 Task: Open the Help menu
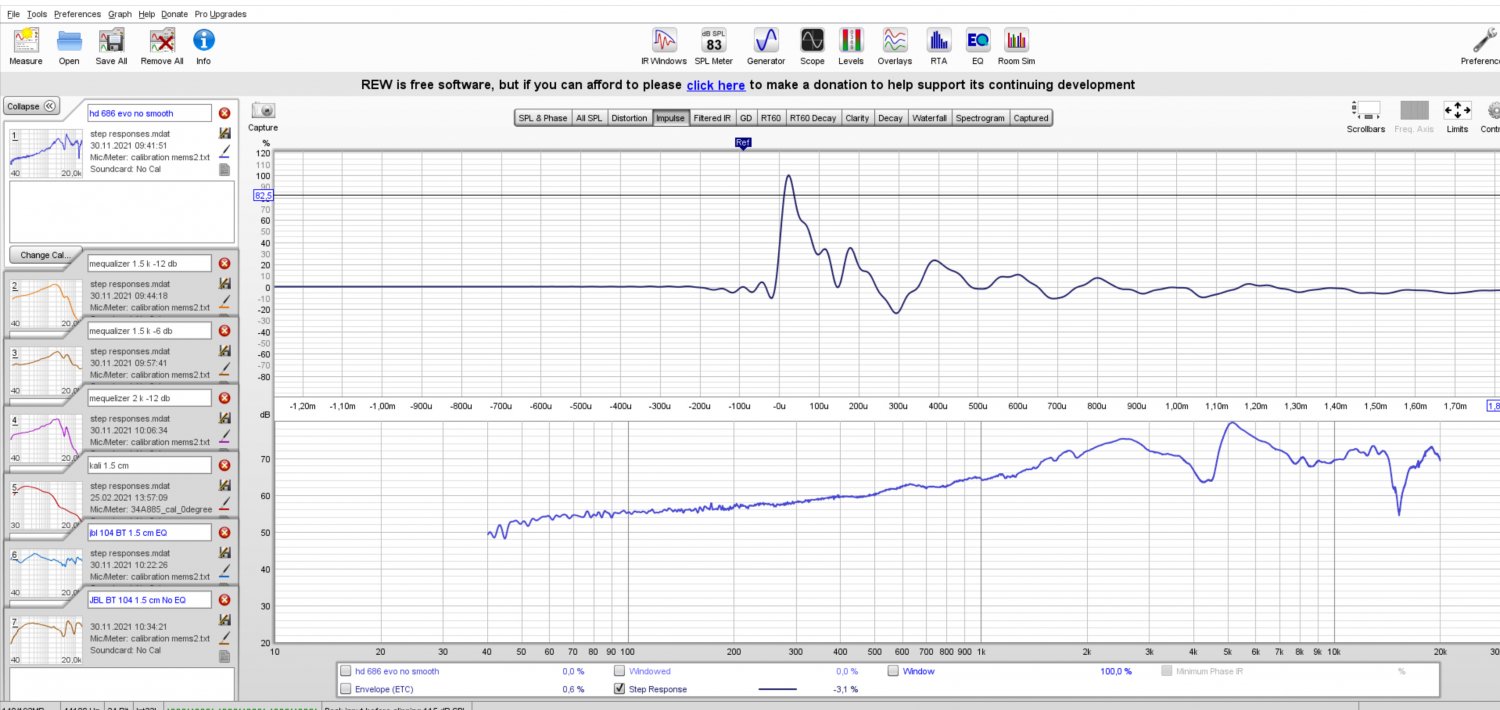[x=147, y=14]
